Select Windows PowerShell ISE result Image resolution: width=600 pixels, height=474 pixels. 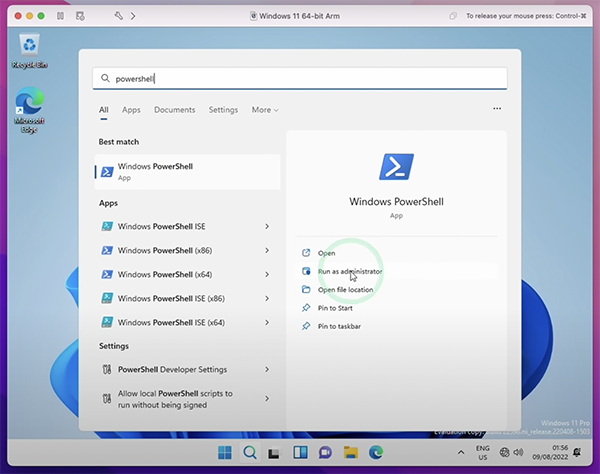coord(186,226)
